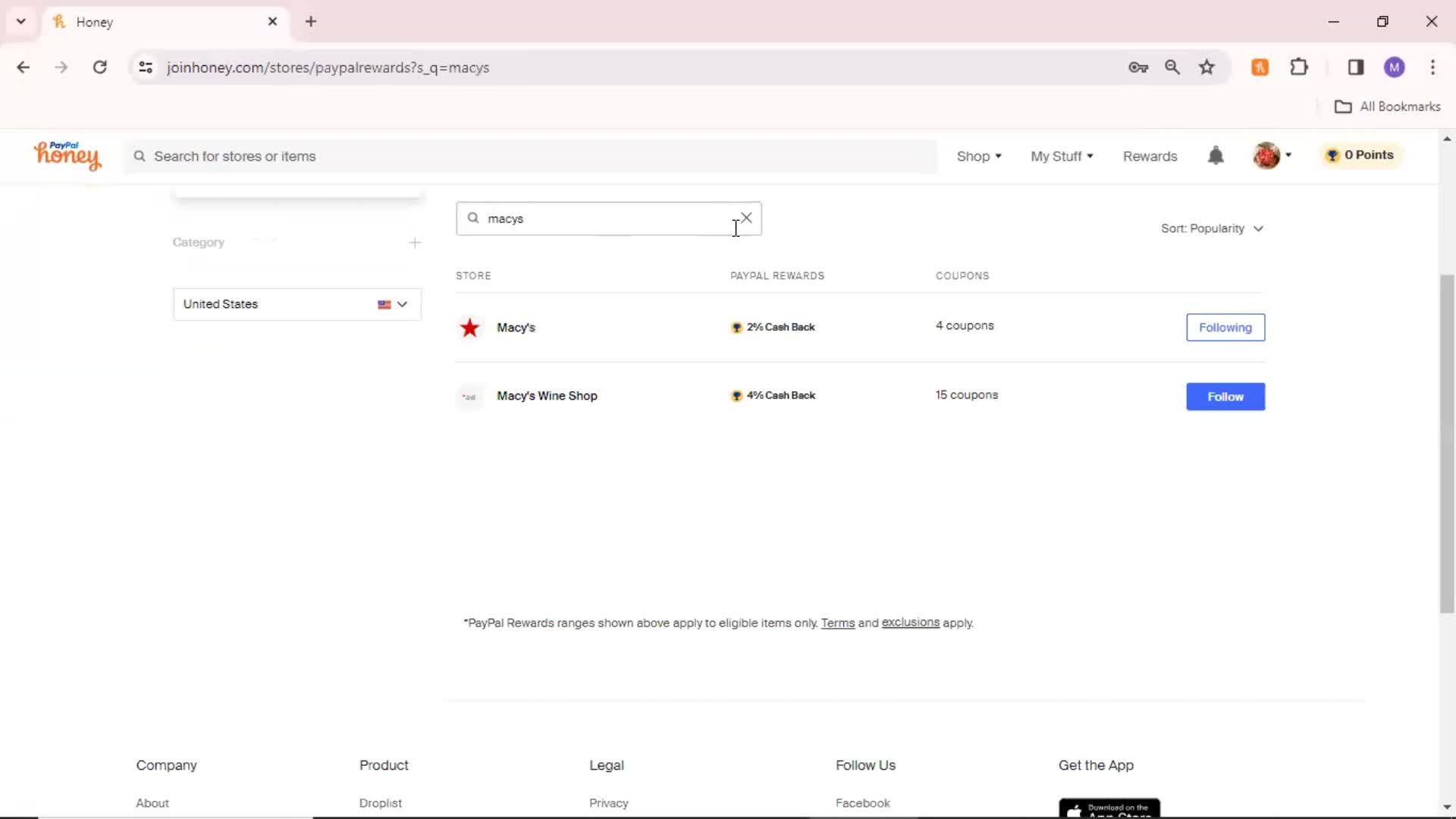Open the Honey extension icon in toolbar

(x=1260, y=67)
